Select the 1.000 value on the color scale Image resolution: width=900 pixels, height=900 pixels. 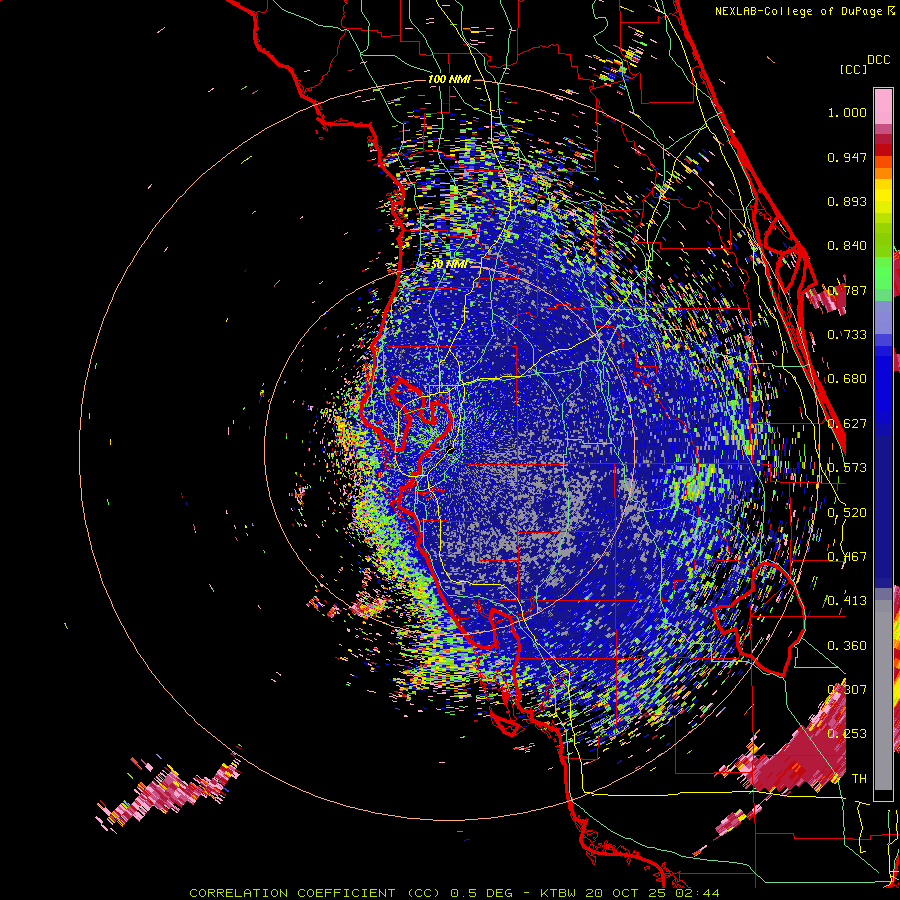click(847, 112)
